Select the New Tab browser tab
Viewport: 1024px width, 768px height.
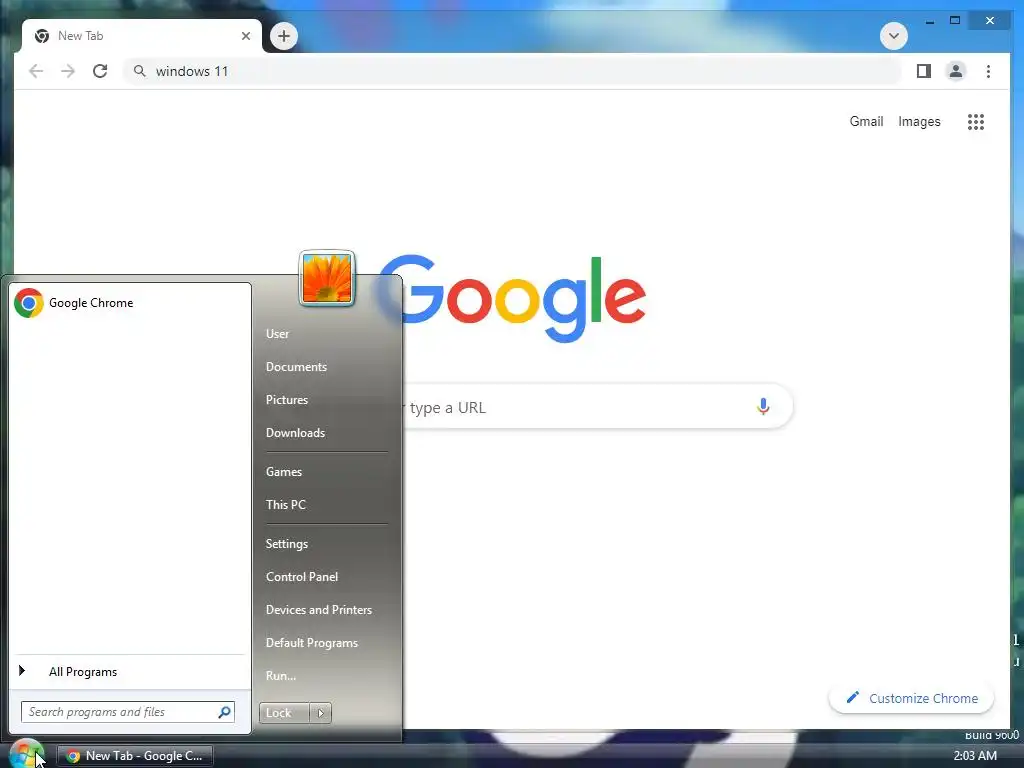coord(142,37)
